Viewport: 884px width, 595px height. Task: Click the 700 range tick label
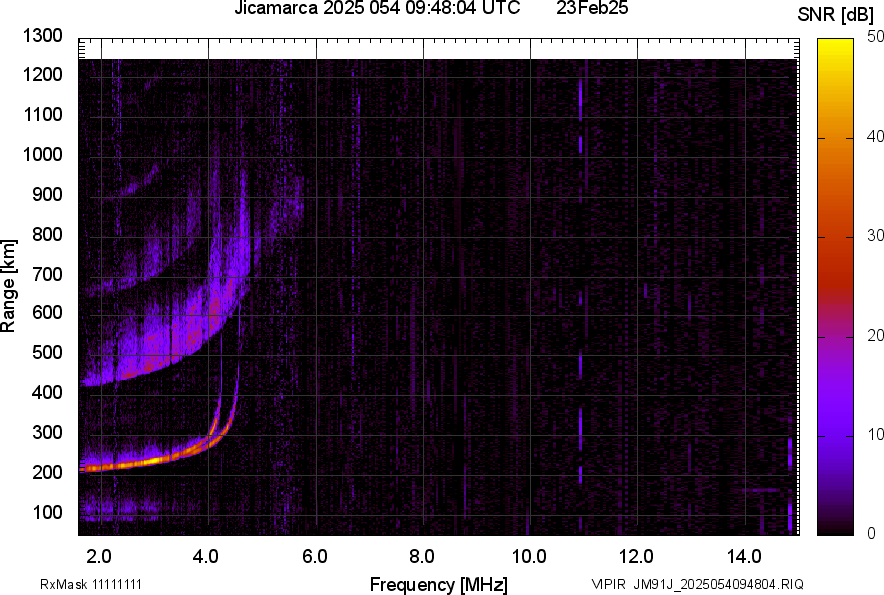[47, 274]
